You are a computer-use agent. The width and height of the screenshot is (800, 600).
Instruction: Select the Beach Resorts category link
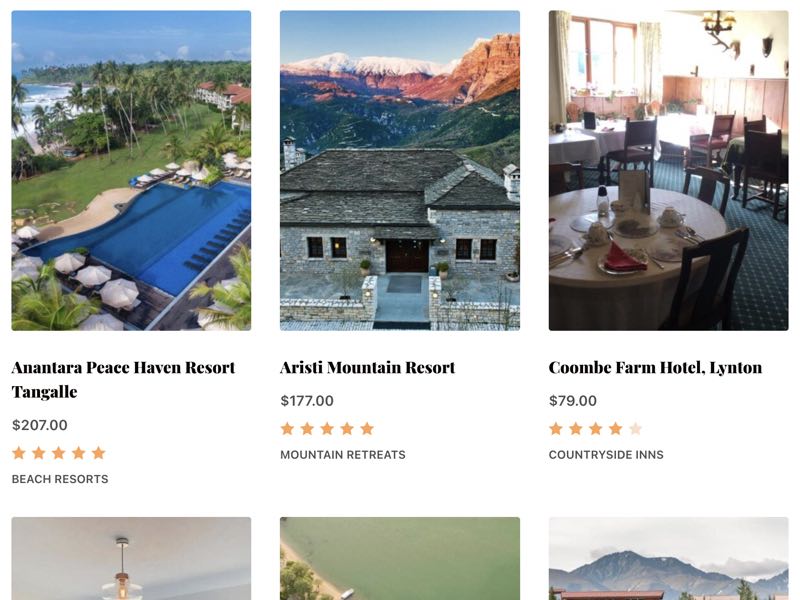tap(60, 479)
